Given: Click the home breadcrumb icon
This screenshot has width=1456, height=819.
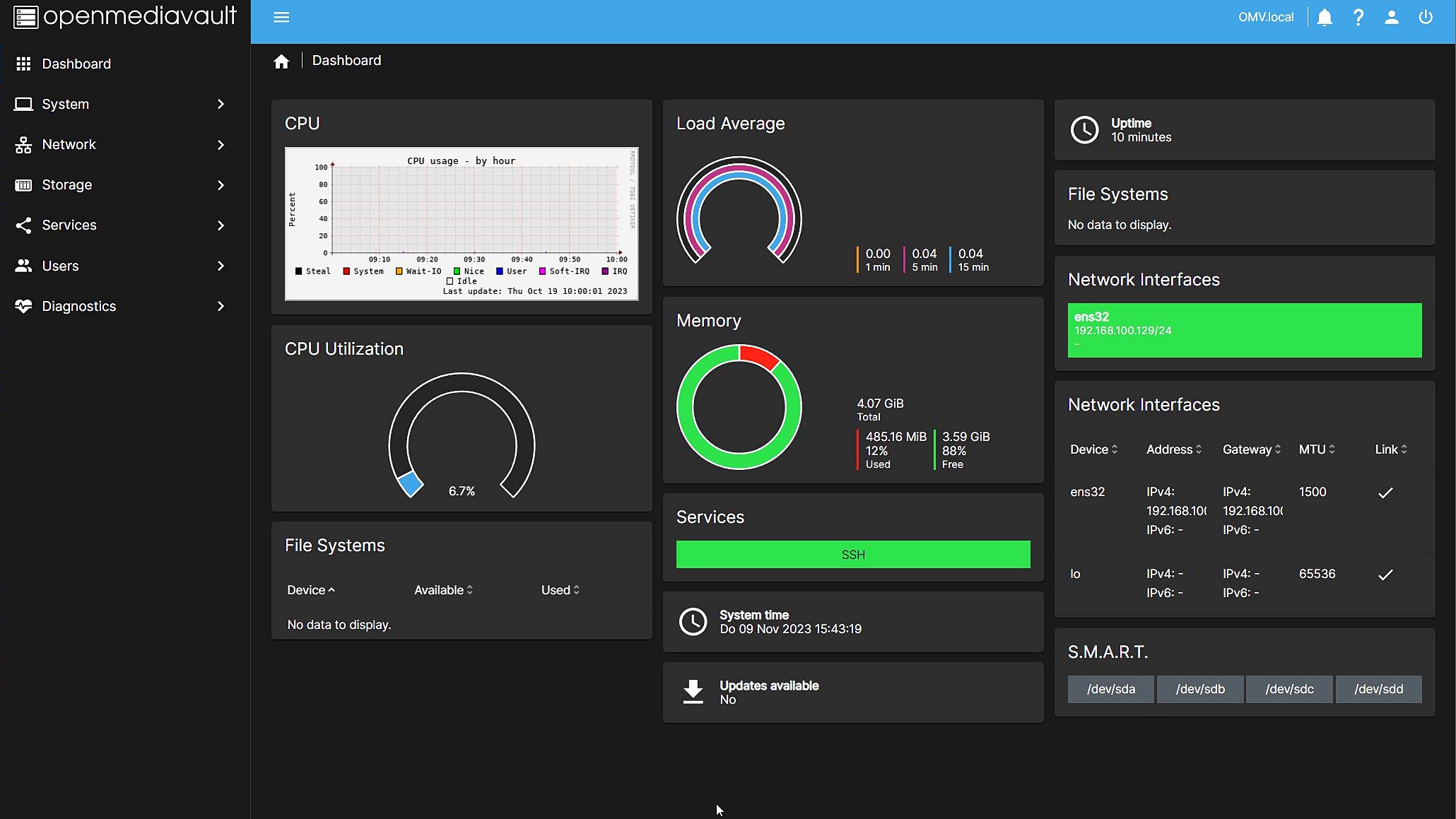Looking at the screenshot, I should (x=281, y=61).
